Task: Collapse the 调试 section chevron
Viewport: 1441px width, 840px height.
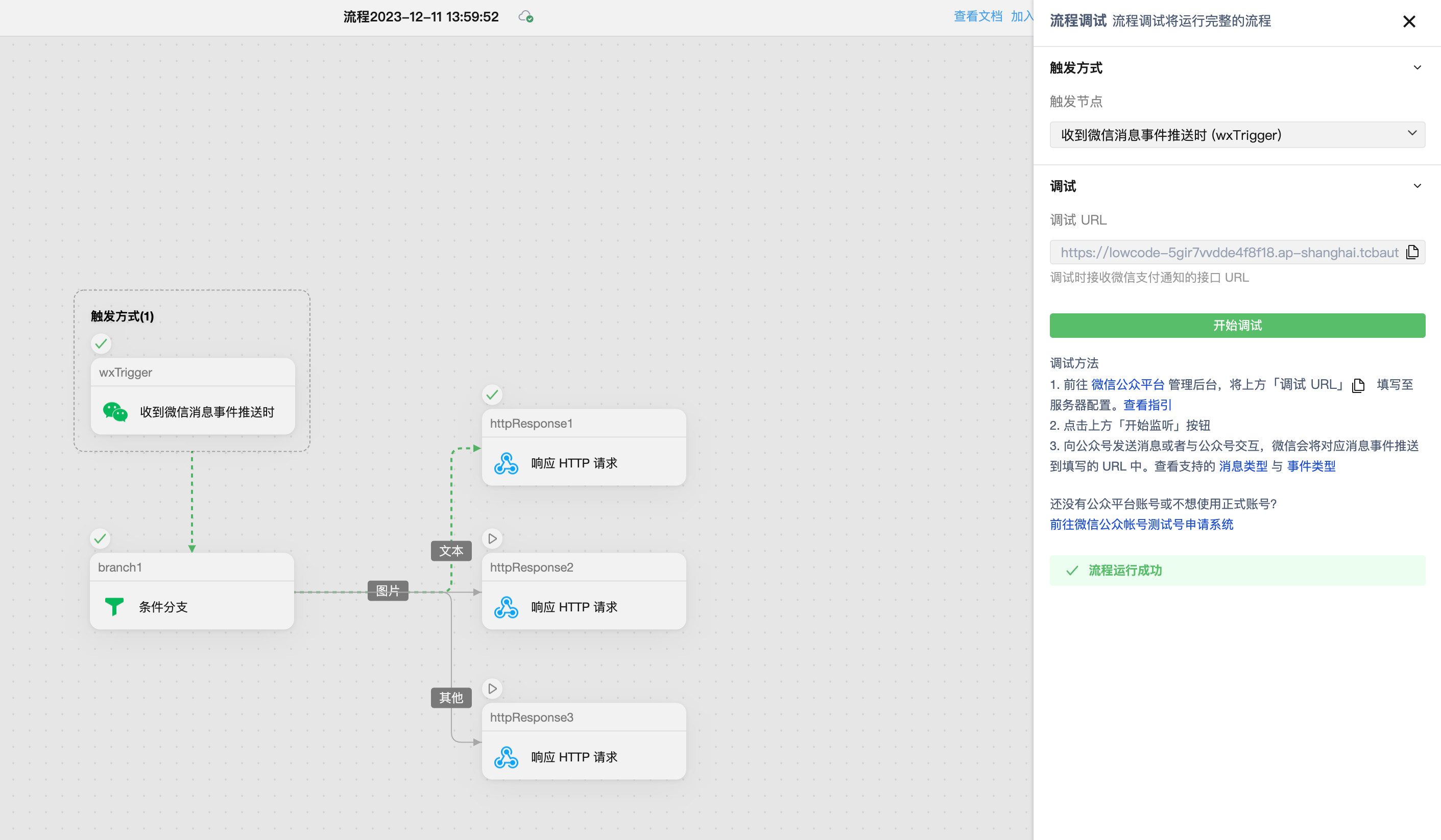Action: click(x=1417, y=186)
